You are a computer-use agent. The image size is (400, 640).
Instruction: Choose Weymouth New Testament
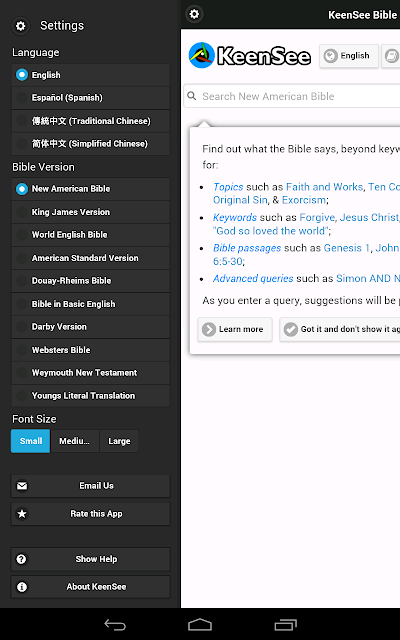coord(90,373)
